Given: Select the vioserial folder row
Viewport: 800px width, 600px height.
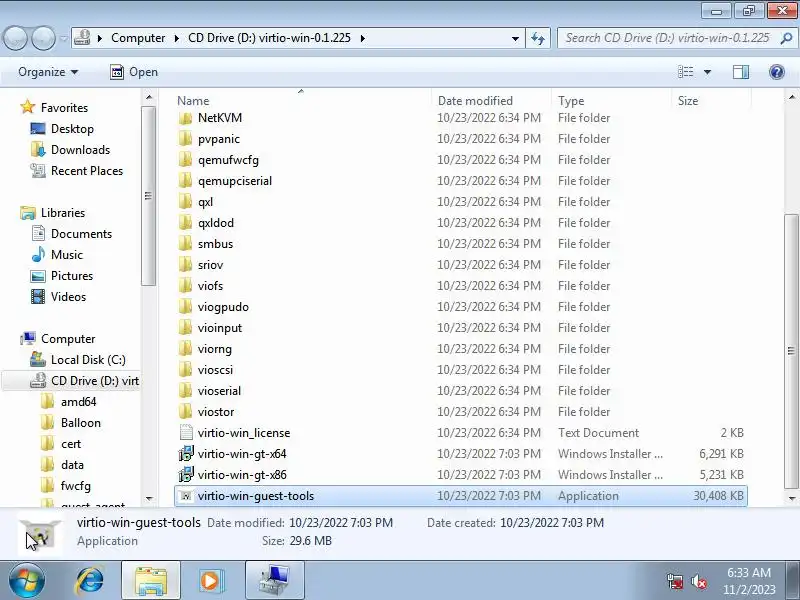Looking at the screenshot, I should click(x=461, y=391).
